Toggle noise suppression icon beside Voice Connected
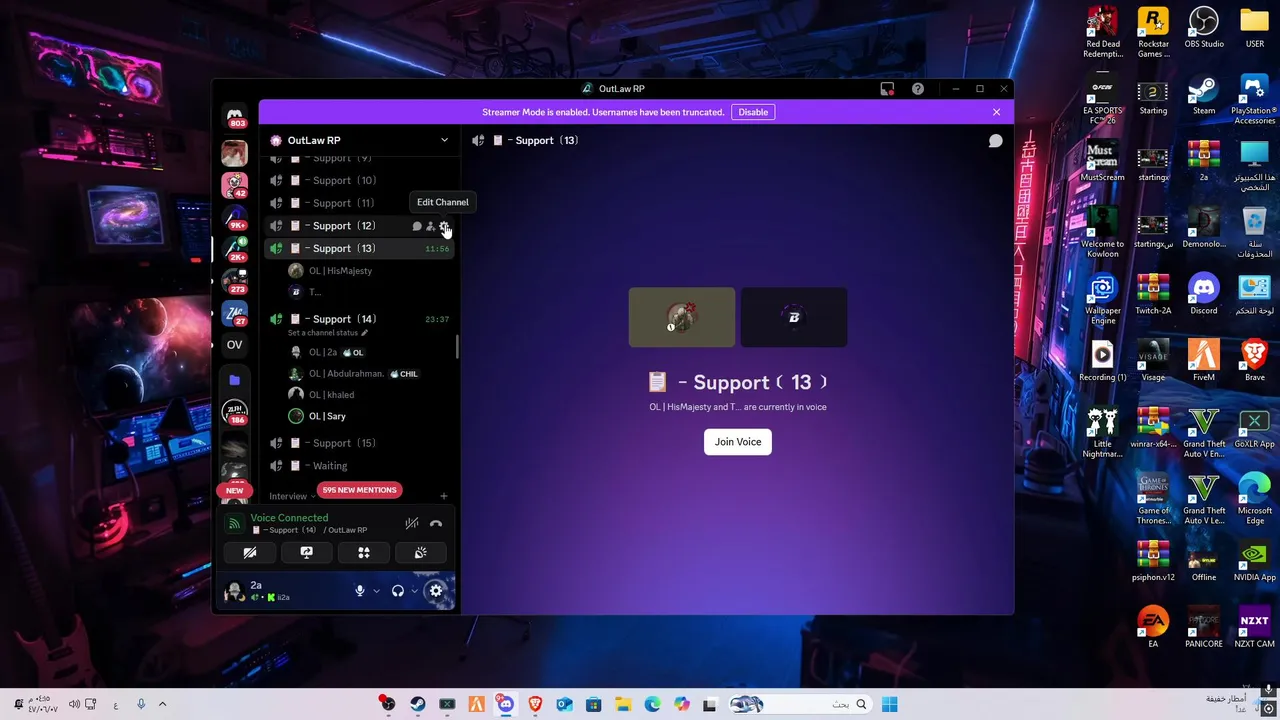The height and width of the screenshot is (720, 1280). click(x=411, y=523)
